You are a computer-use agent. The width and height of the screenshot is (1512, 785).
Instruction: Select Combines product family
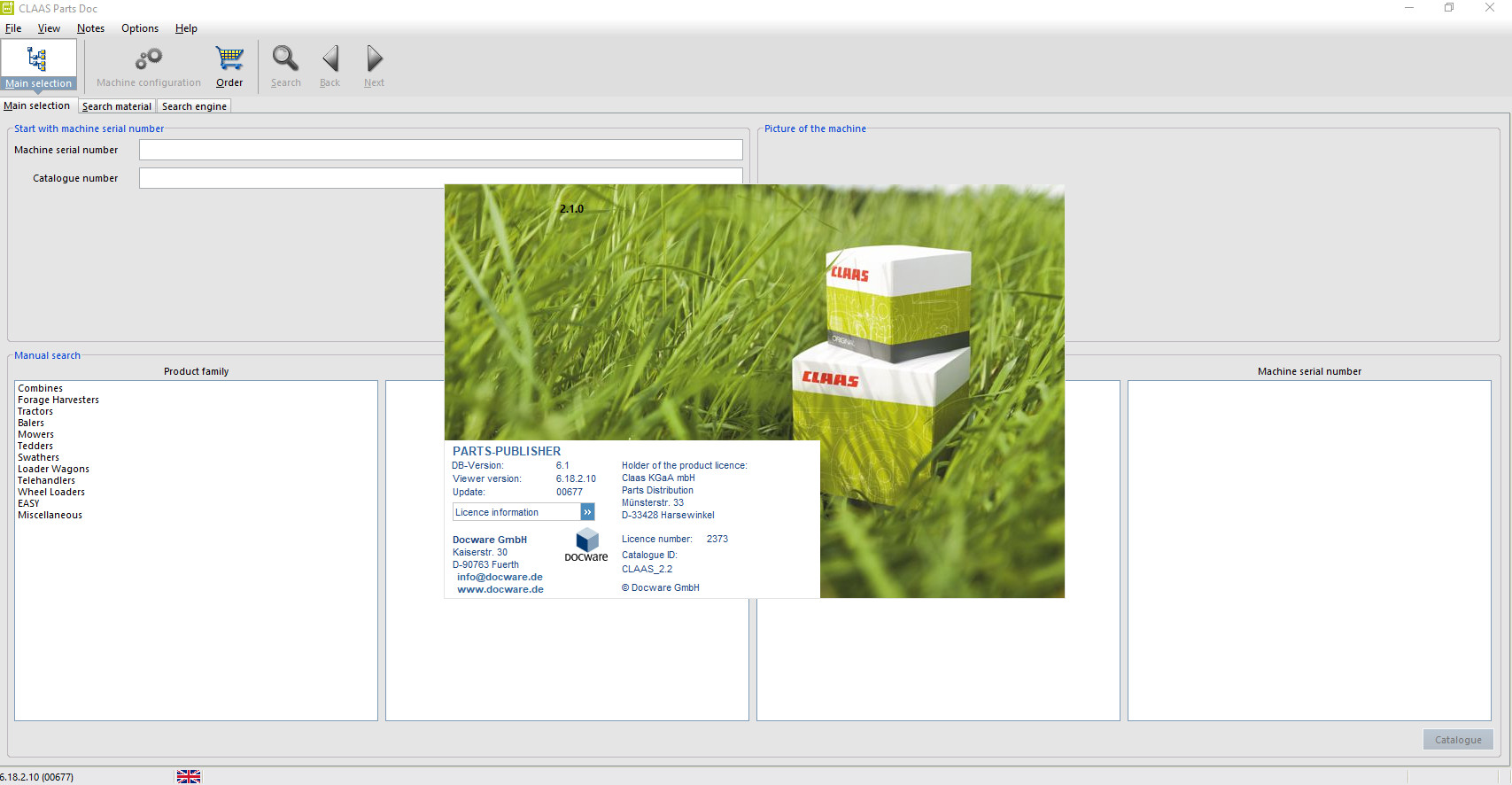click(41, 388)
